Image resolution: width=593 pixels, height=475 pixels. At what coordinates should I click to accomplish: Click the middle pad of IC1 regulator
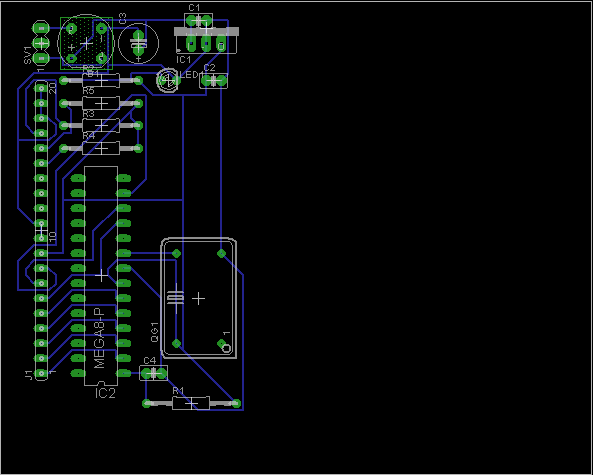coord(206,44)
